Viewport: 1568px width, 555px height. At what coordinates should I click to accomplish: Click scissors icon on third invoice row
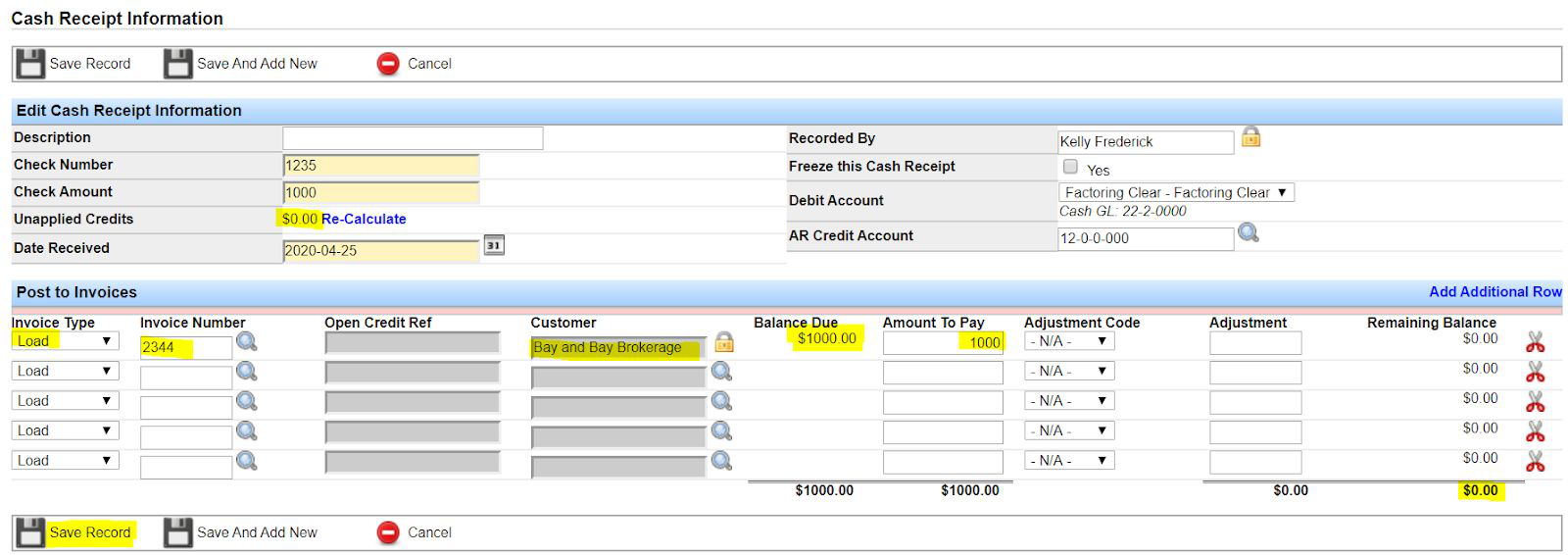click(x=1535, y=401)
